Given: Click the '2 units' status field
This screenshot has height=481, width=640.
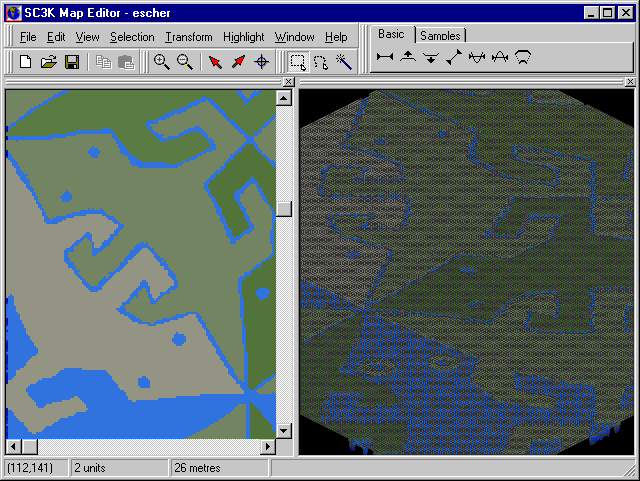Looking at the screenshot, I should 120,468.
